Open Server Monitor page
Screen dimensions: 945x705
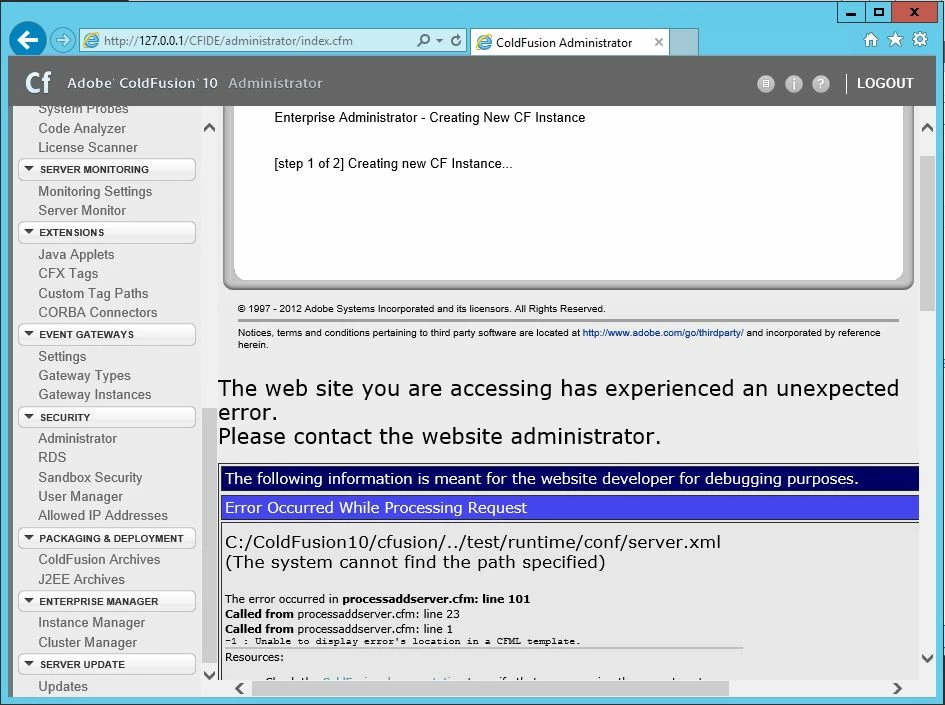[82, 210]
